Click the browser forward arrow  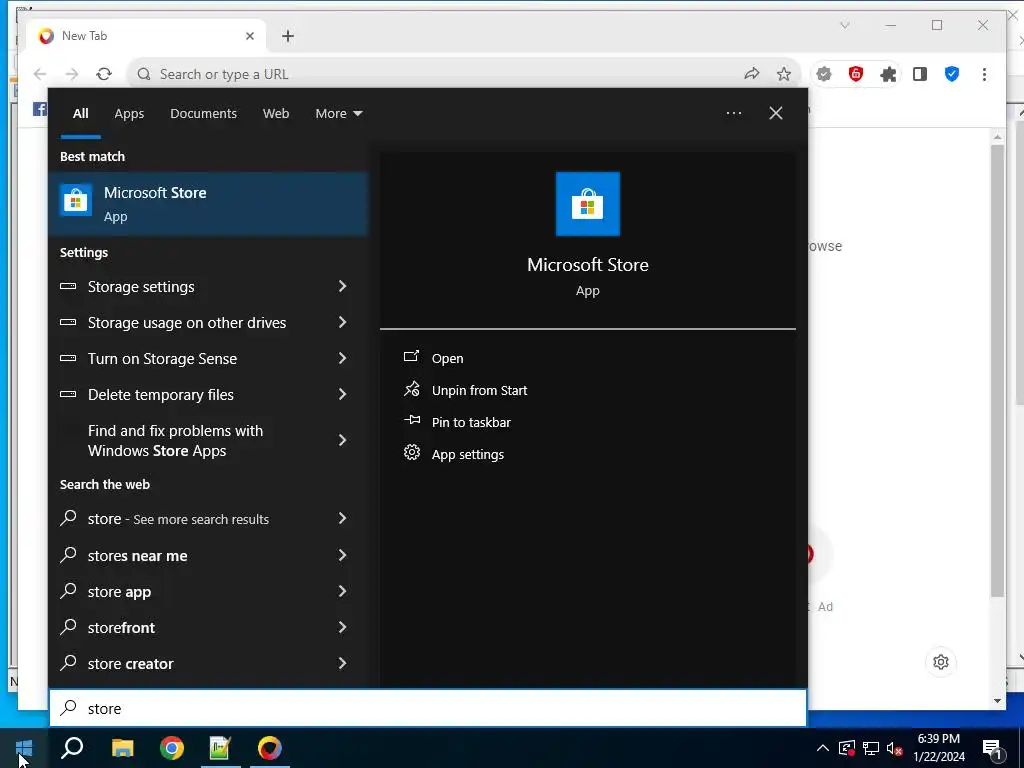click(72, 74)
